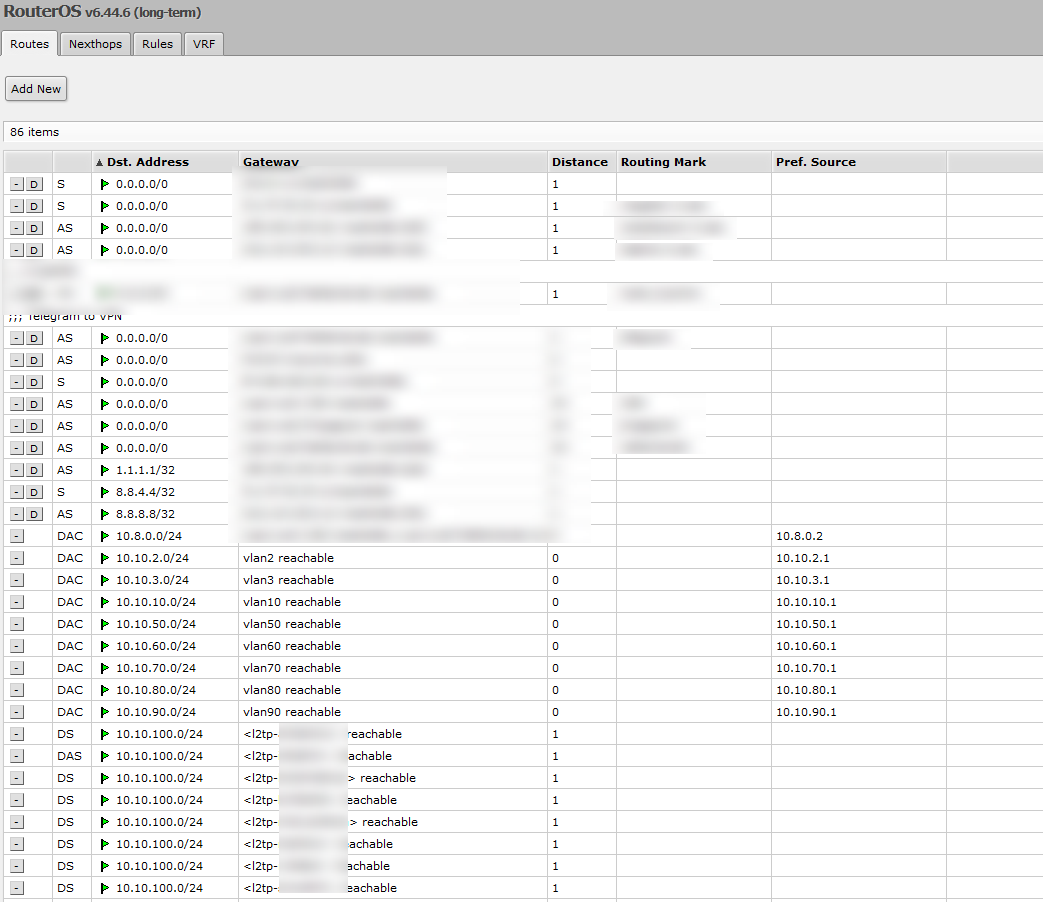
Task: Click minus button for the 10.10.90.0/24 route
Action: point(17,712)
